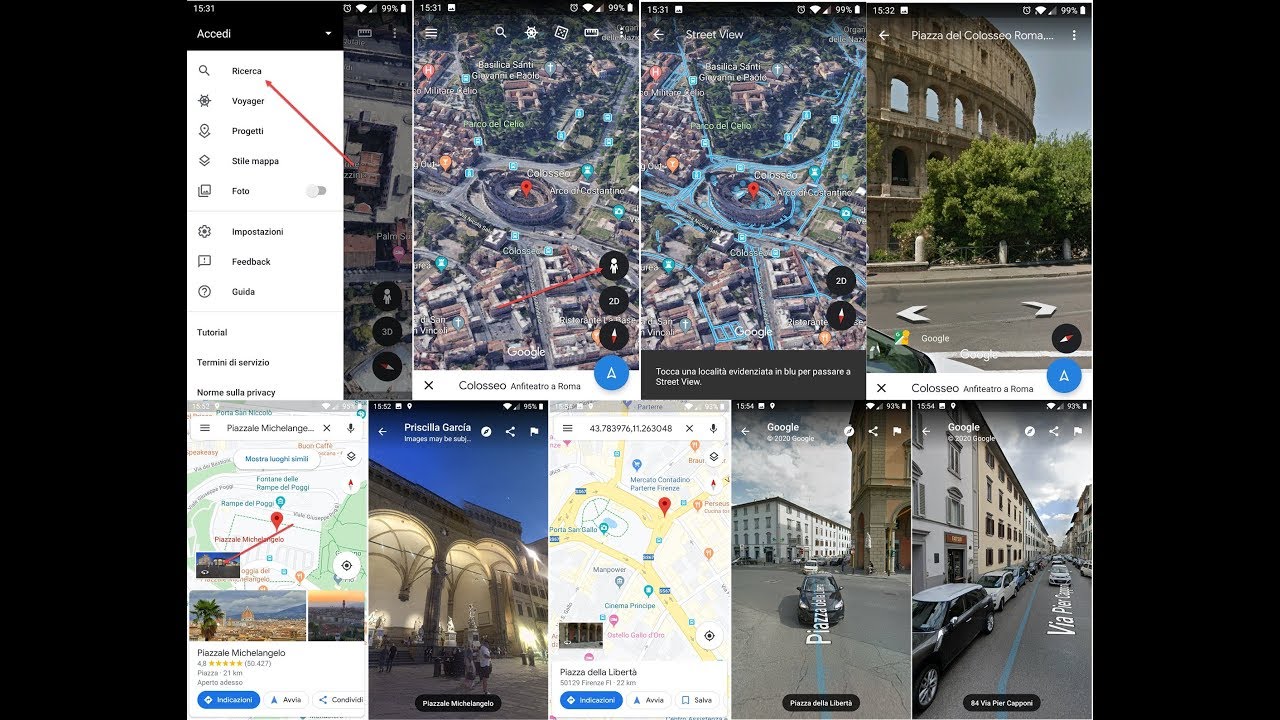This screenshot has height=720, width=1280.
Task: Open Street View thumbnail above Piazza della Libertà card
Action: [x=580, y=635]
